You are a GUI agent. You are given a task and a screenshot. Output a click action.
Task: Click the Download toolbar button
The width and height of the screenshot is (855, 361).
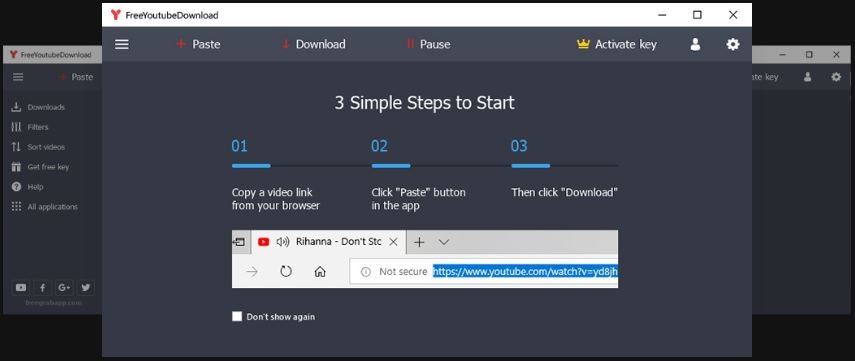(314, 44)
